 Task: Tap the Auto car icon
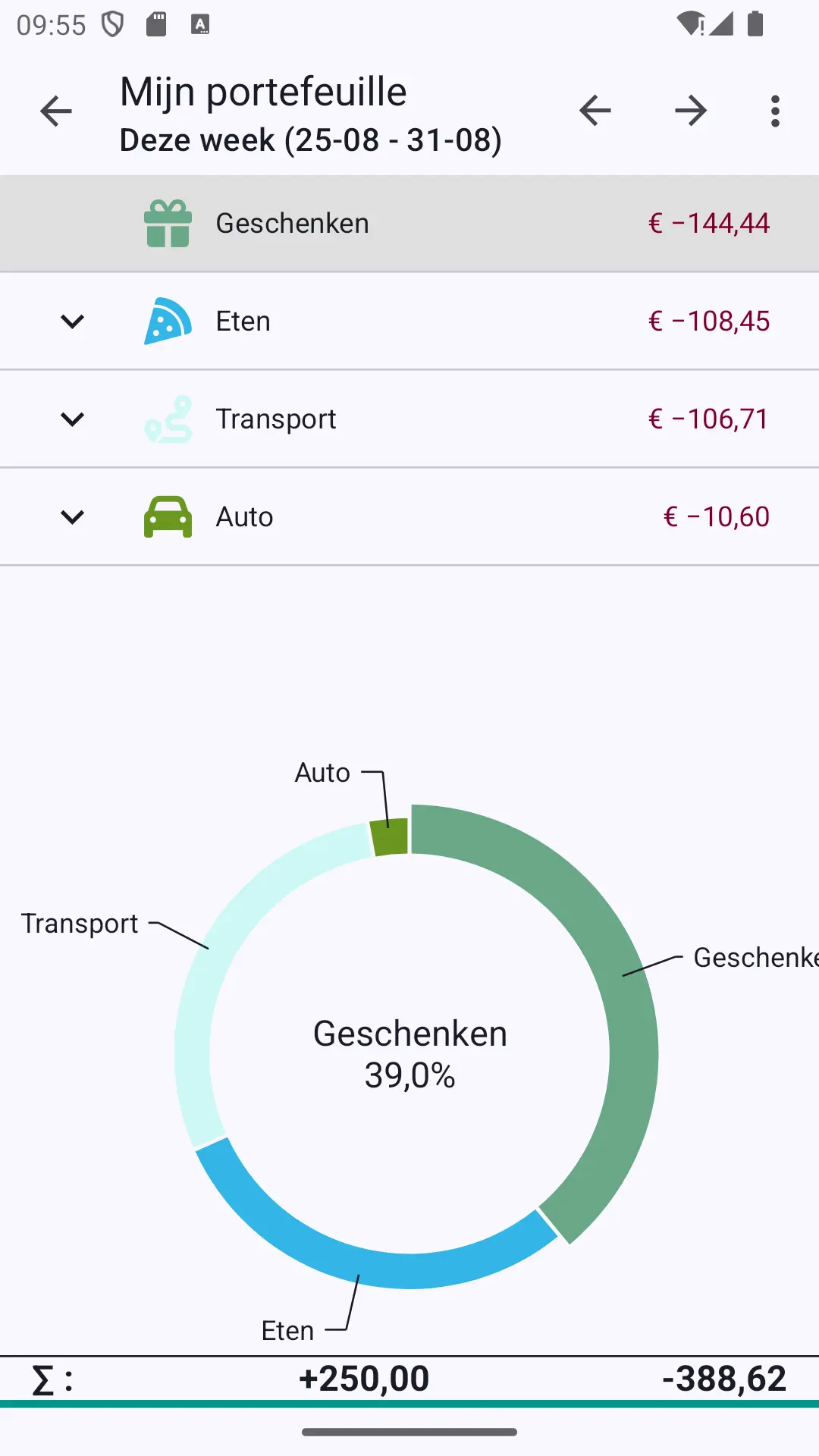pos(168,517)
